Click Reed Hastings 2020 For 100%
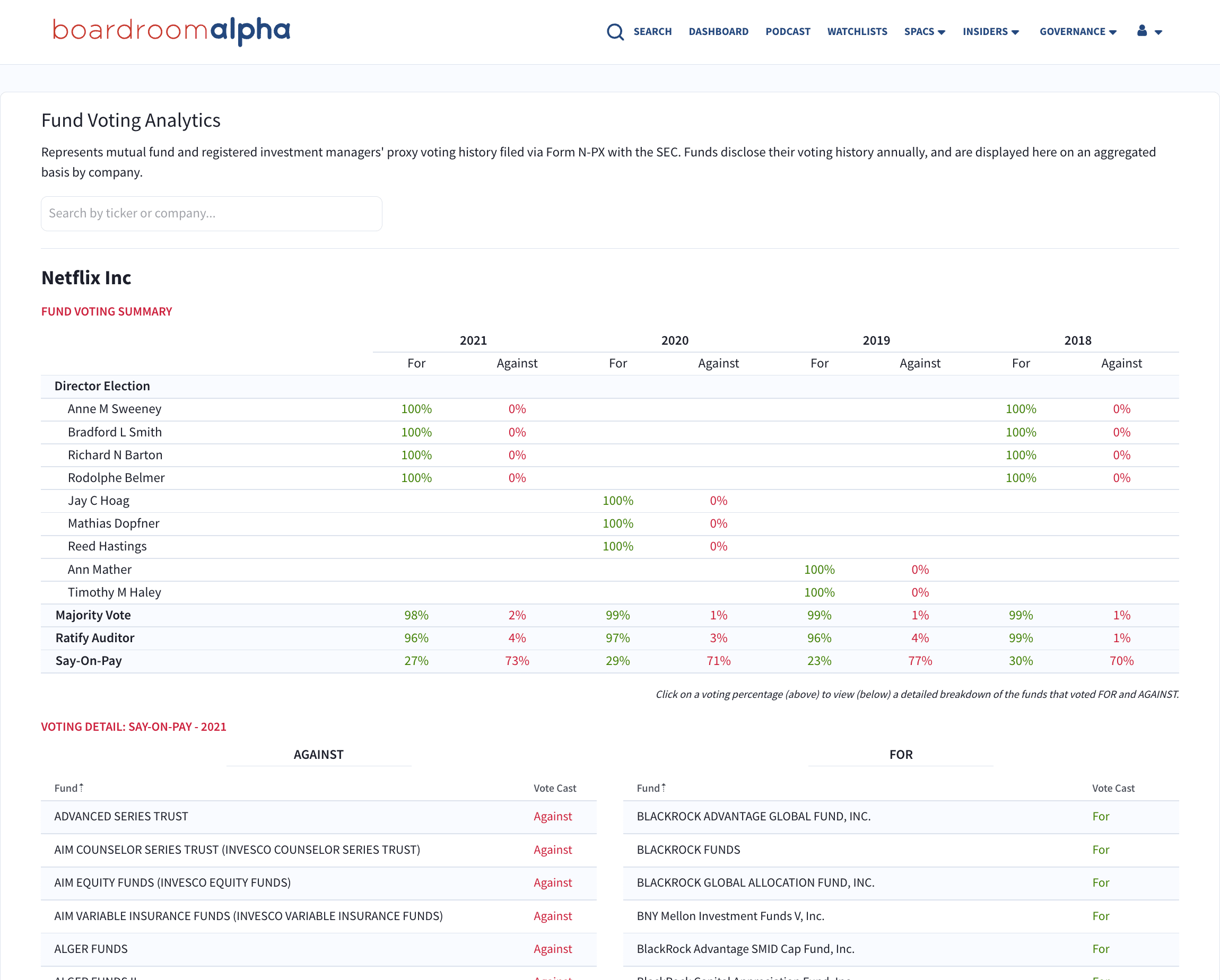 (x=618, y=546)
